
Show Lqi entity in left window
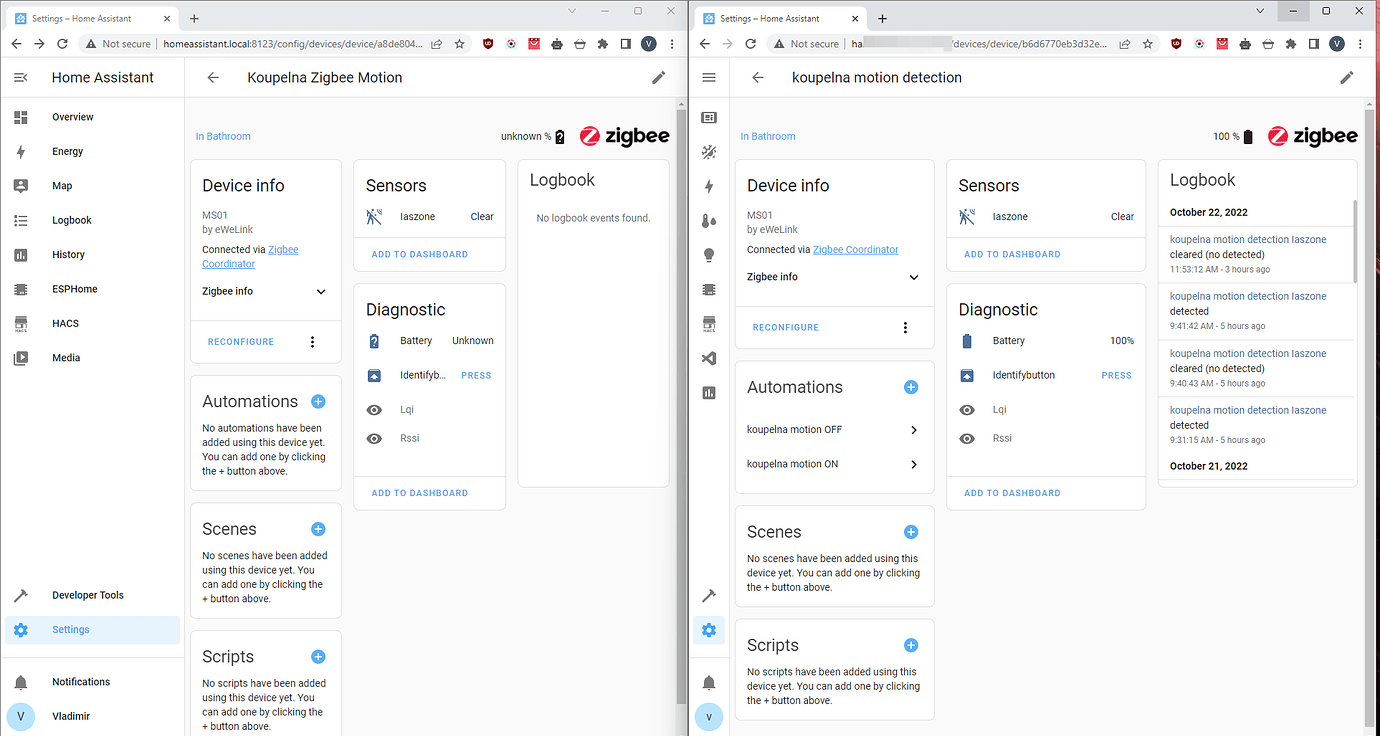click(x=430, y=410)
